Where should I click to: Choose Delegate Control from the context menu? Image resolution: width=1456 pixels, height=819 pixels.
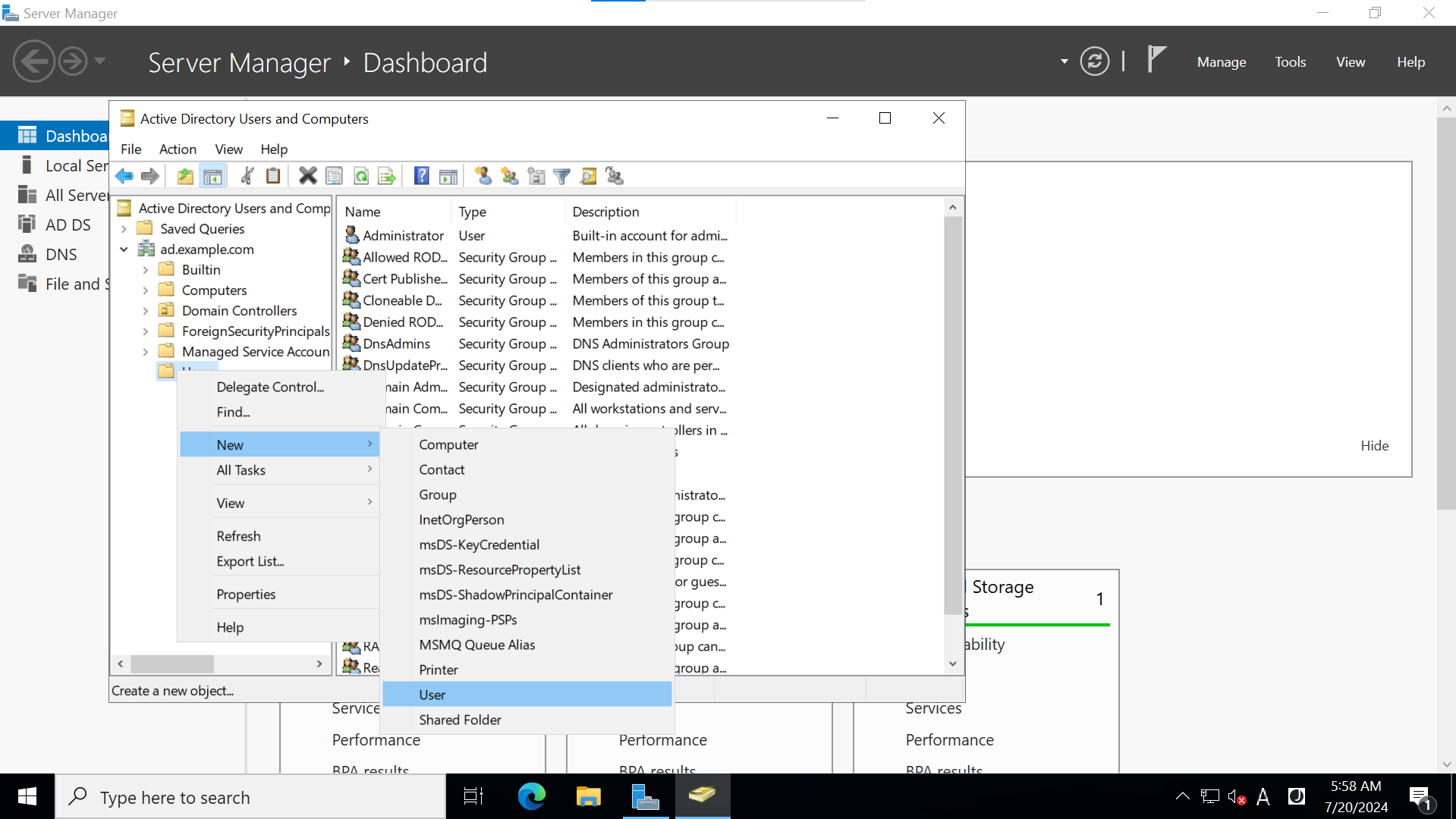[x=269, y=387]
